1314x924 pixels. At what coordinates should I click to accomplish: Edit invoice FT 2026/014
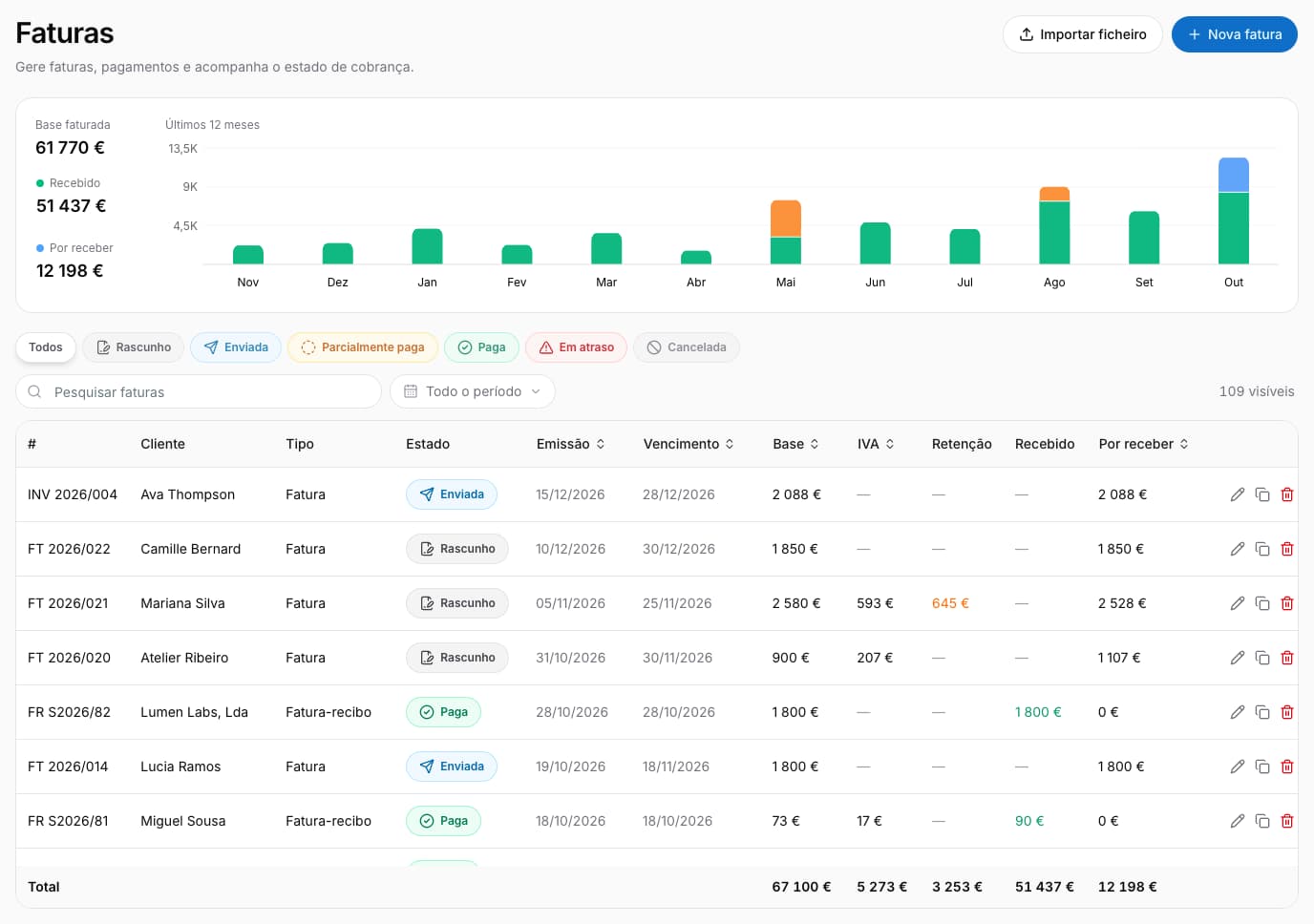coord(1238,766)
